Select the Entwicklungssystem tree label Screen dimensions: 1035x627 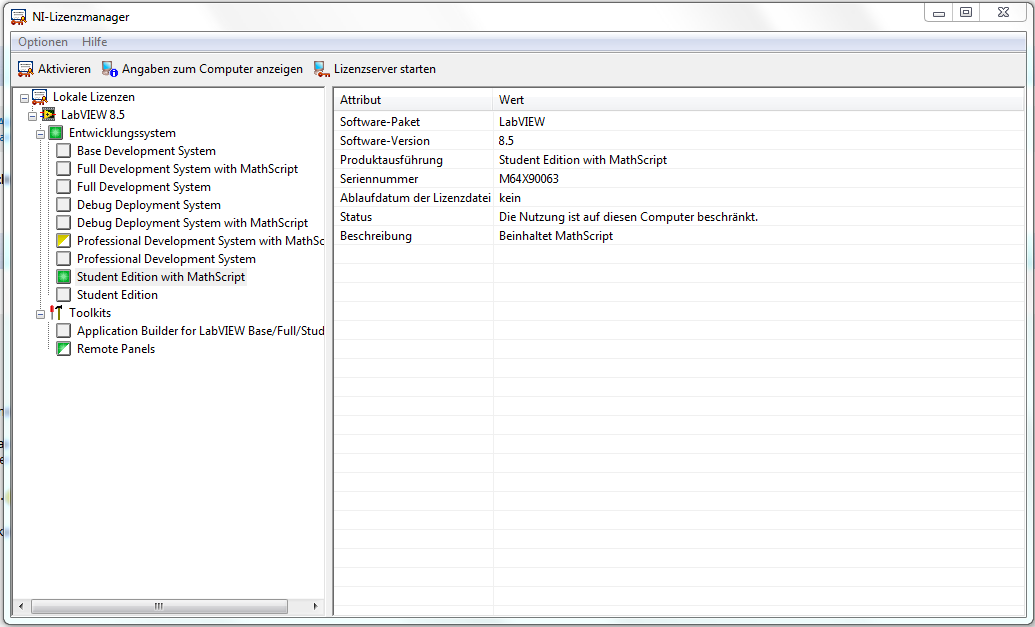click(x=122, y=133)
